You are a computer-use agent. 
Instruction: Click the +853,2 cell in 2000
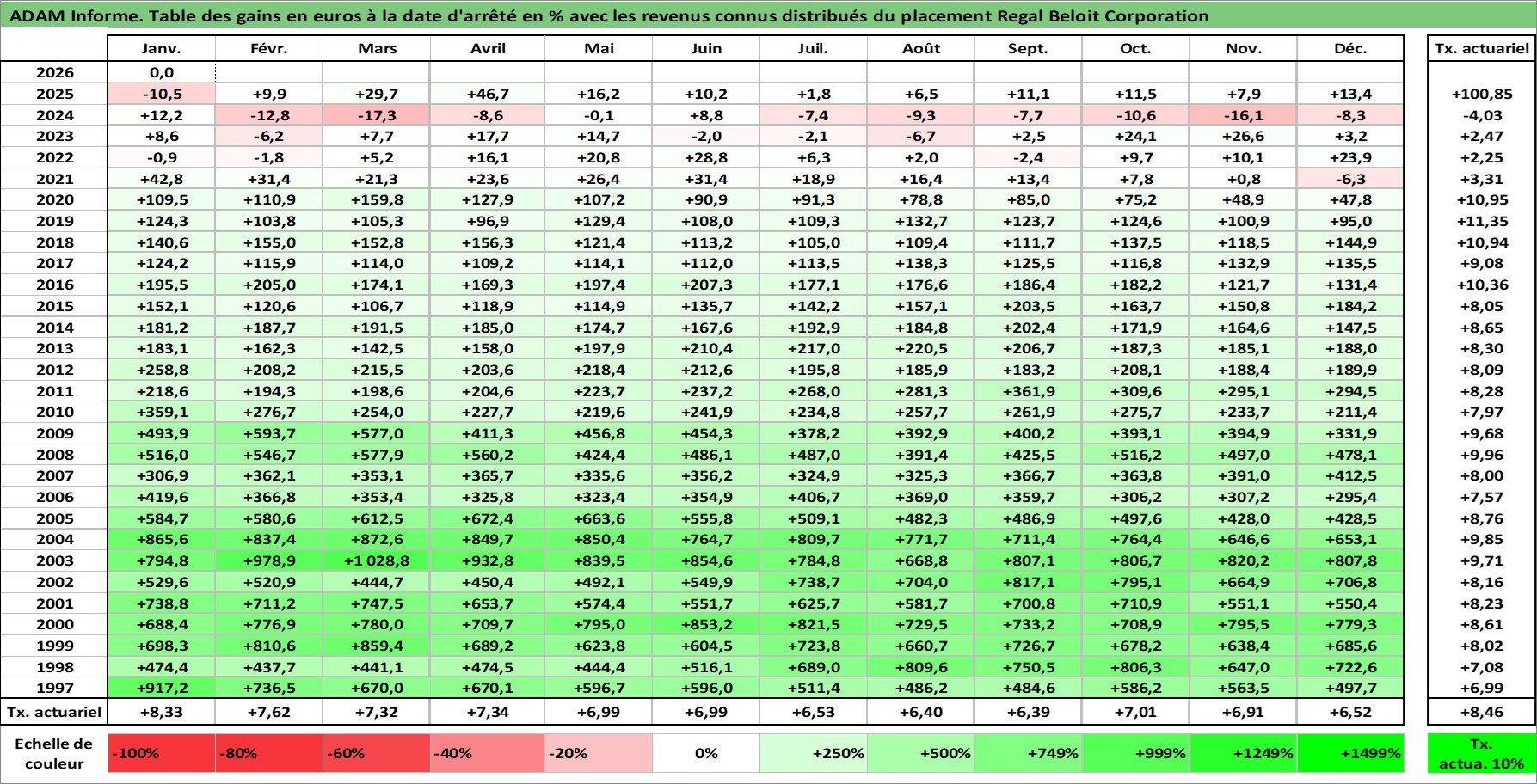[706, 624]
